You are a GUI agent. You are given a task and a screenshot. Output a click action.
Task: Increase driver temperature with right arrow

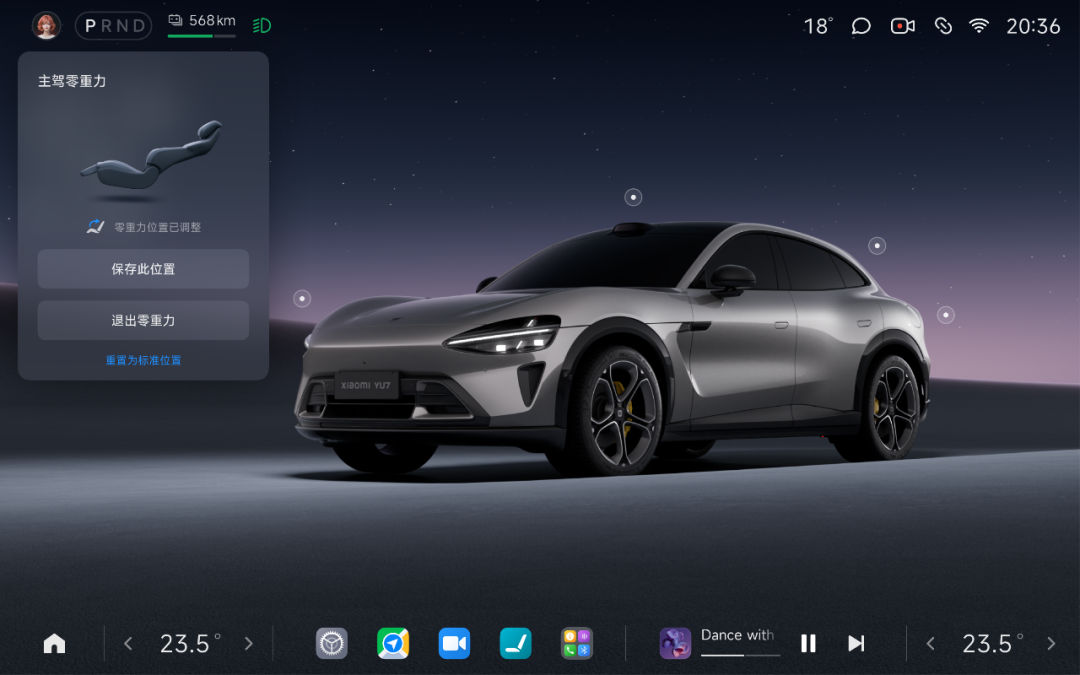249,643
